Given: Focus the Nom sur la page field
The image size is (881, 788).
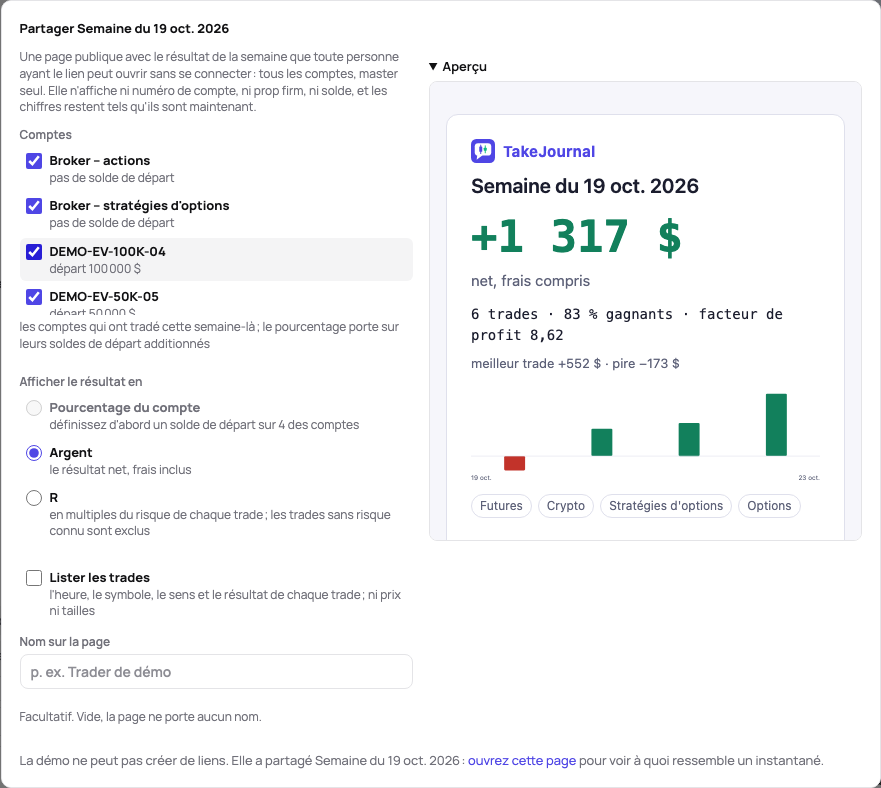Looking at the screenshot, I should pos(216,672).
